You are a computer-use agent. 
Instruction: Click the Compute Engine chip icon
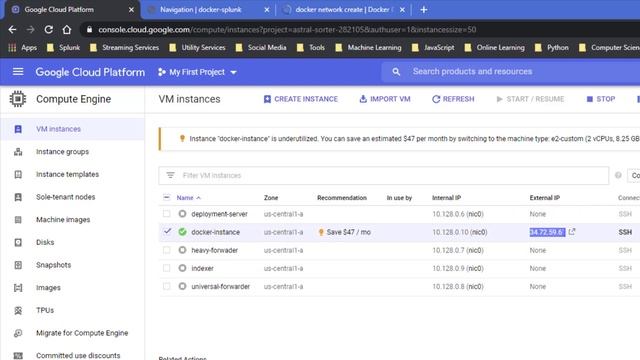coord(18,99)
